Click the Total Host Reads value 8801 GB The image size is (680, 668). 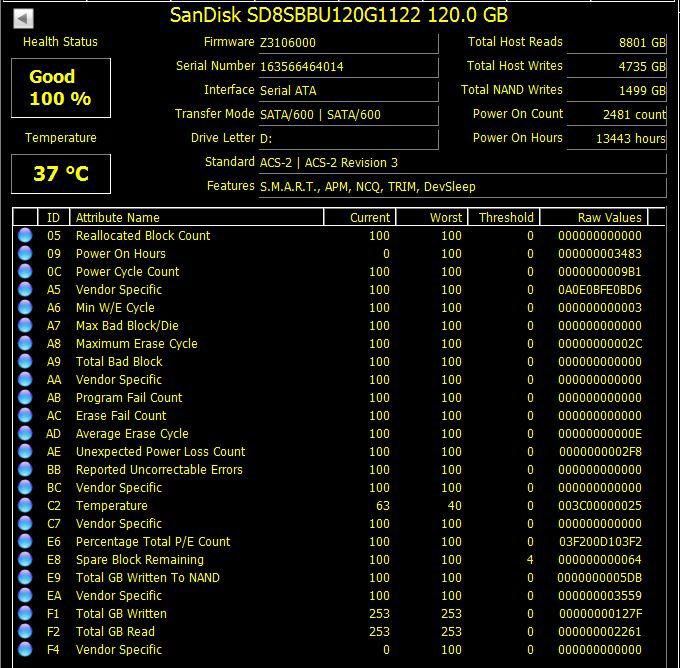(x=617, y=43)
